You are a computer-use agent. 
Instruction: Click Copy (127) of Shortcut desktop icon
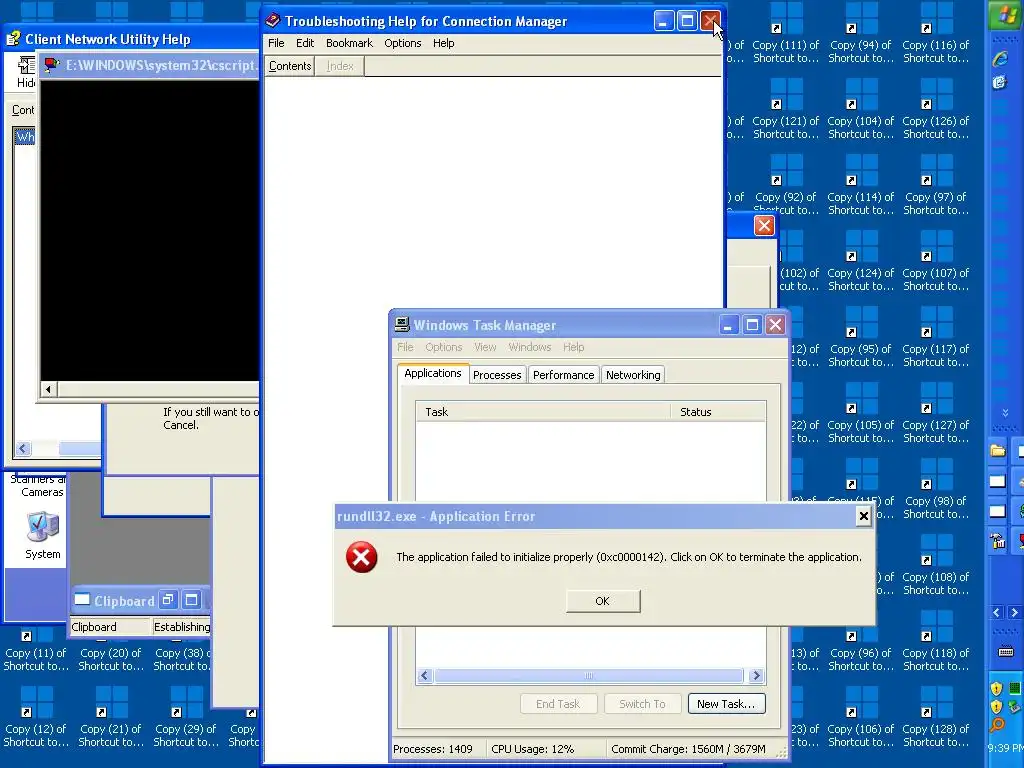(x=936, y=413)
